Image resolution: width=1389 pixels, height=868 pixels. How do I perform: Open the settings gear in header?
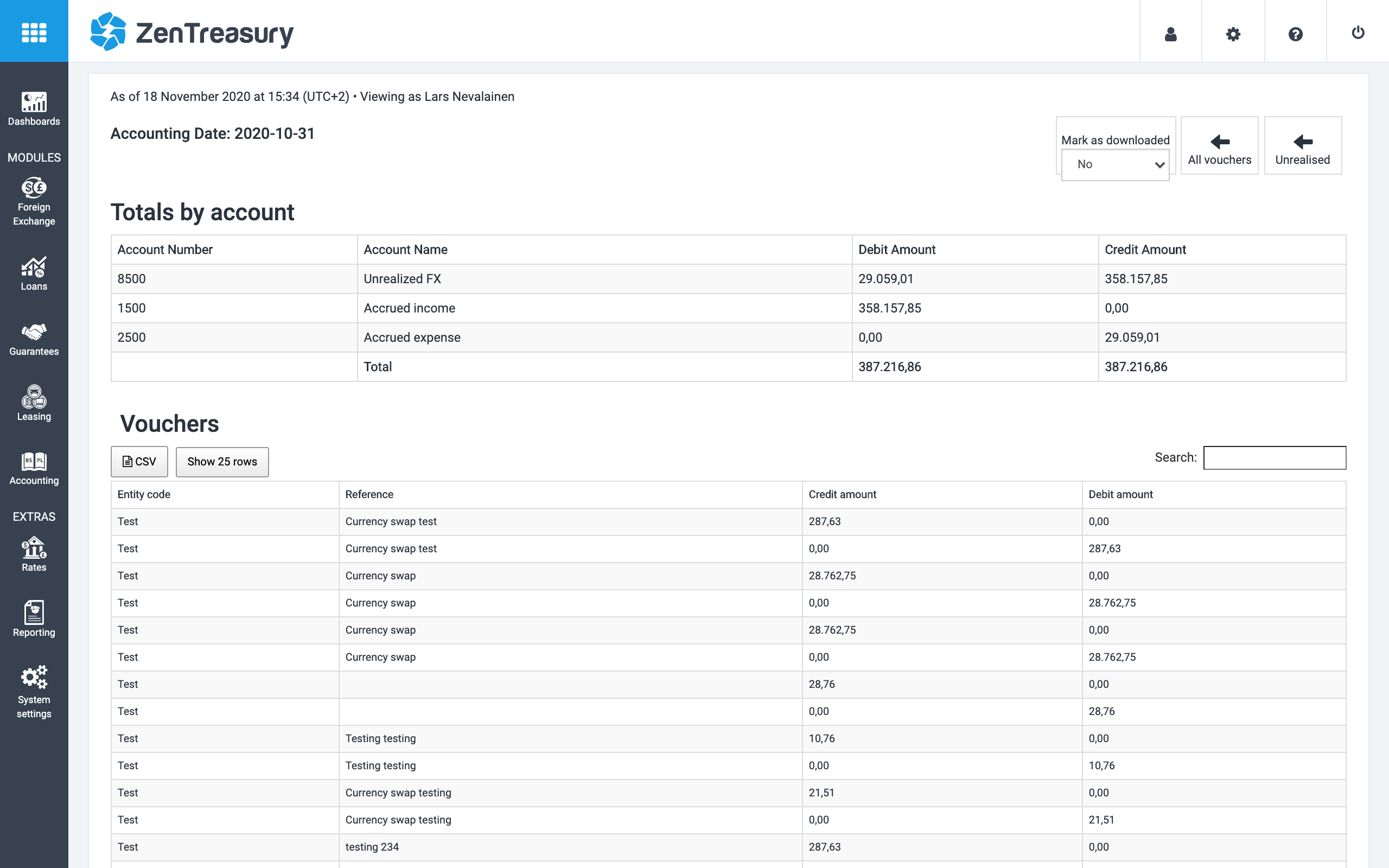pyautogui.click(x=1233, y=34)
